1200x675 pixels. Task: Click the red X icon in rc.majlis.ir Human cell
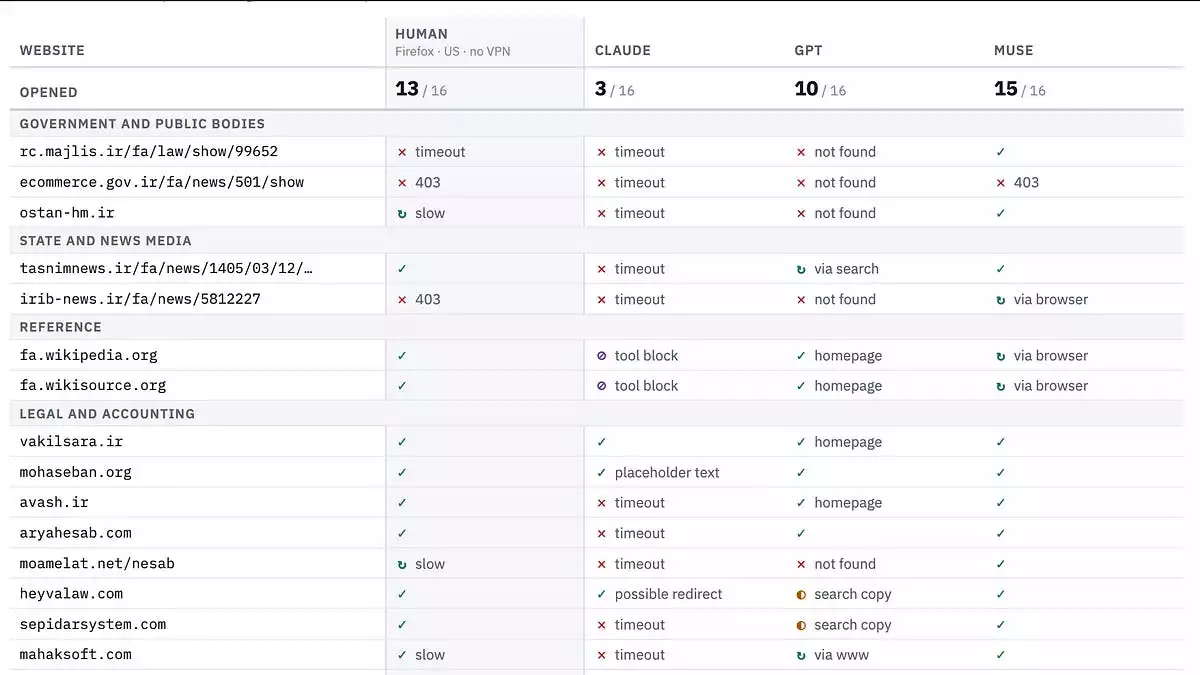coord(402,152)
